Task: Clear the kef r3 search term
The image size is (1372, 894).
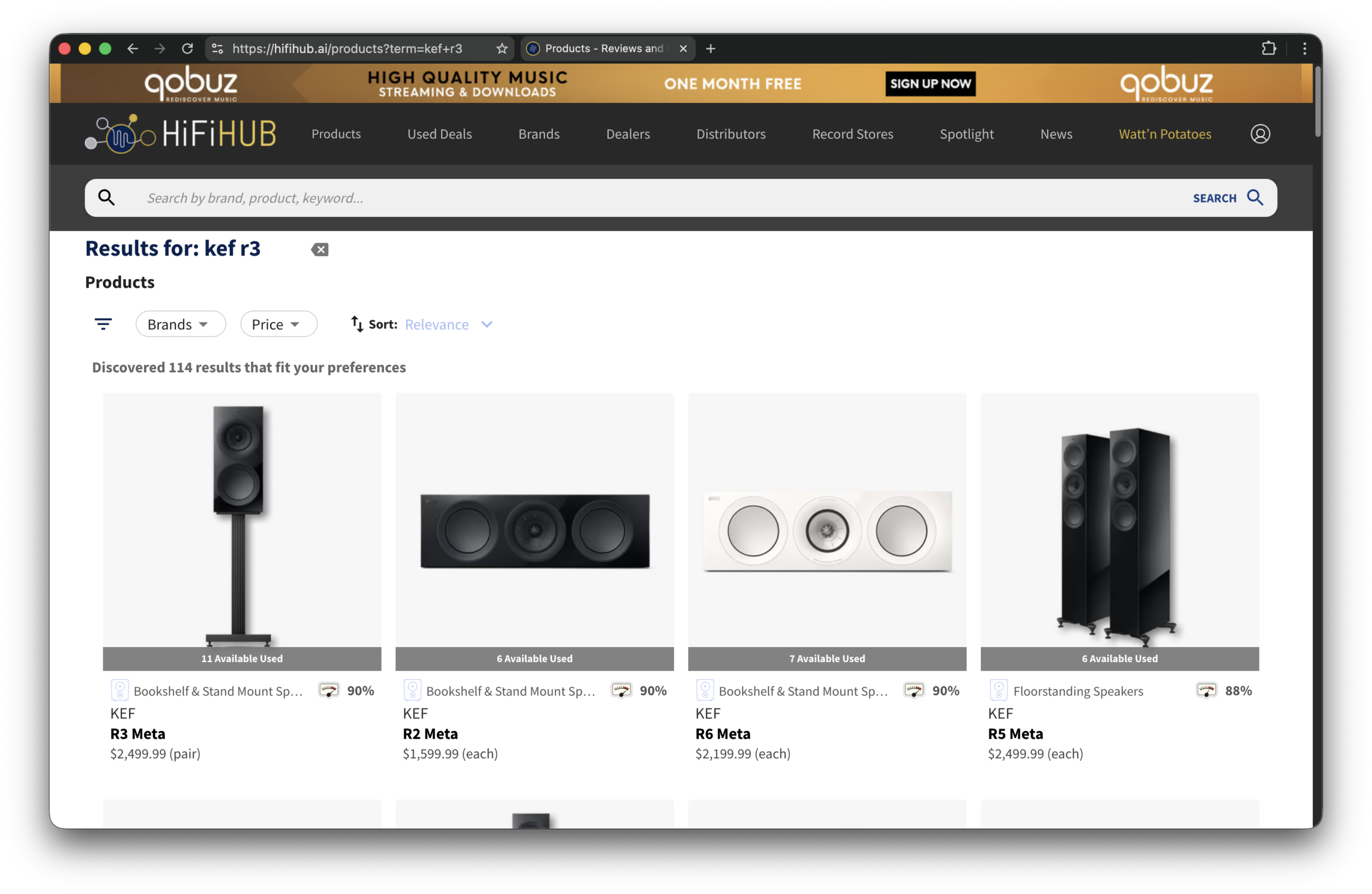Action: coord(320,250)
